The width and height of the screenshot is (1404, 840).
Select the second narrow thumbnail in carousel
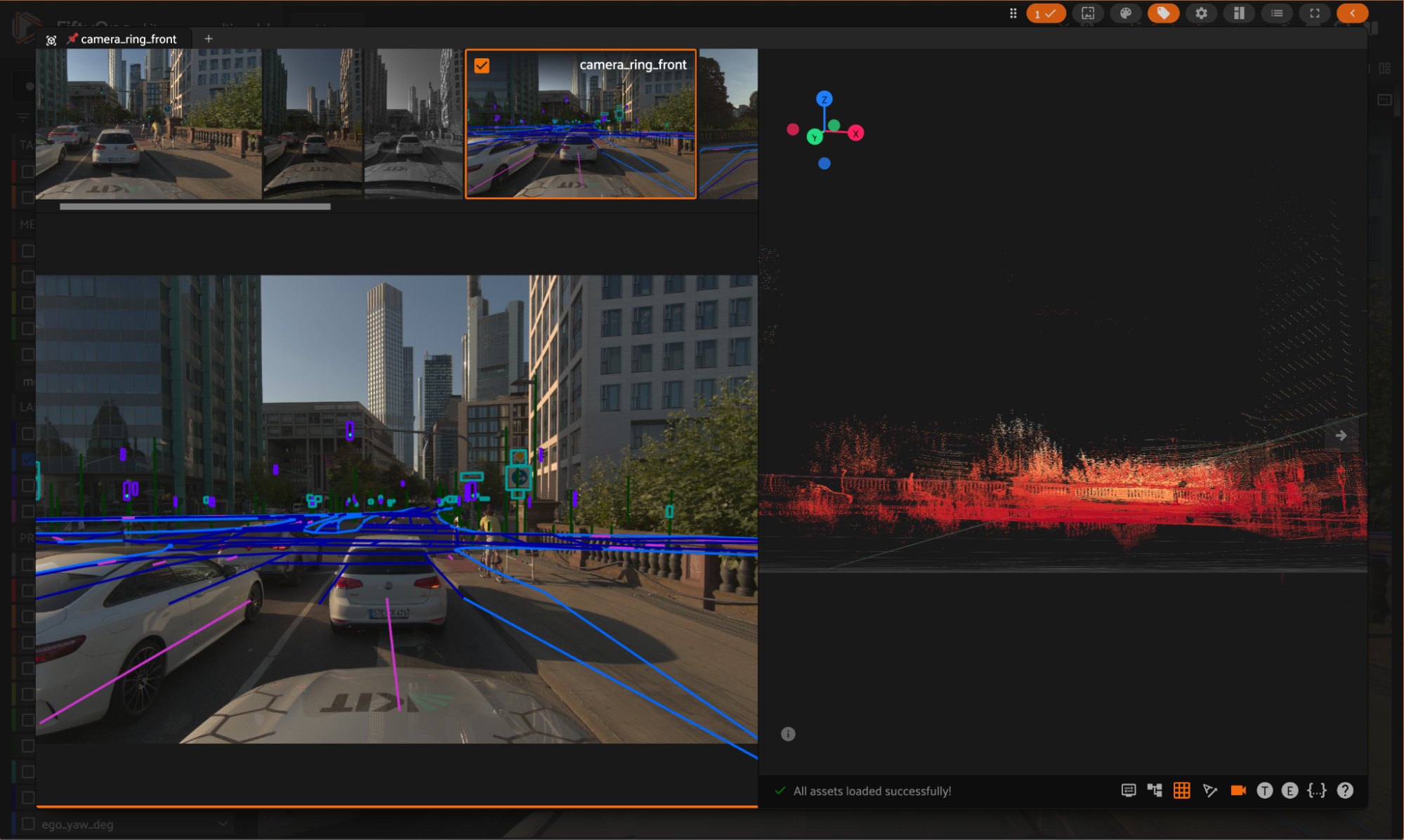(313, 124)
